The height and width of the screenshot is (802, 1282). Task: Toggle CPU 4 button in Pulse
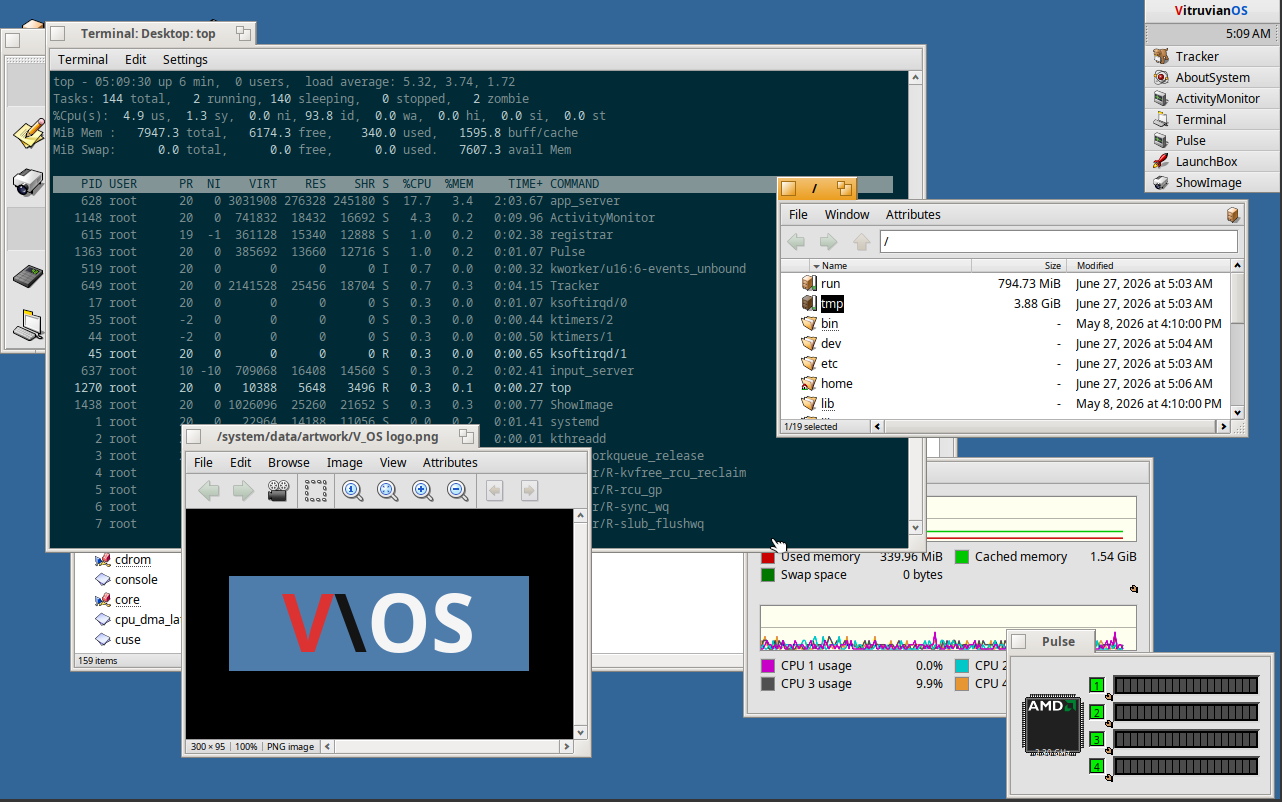coord(1097,767)
